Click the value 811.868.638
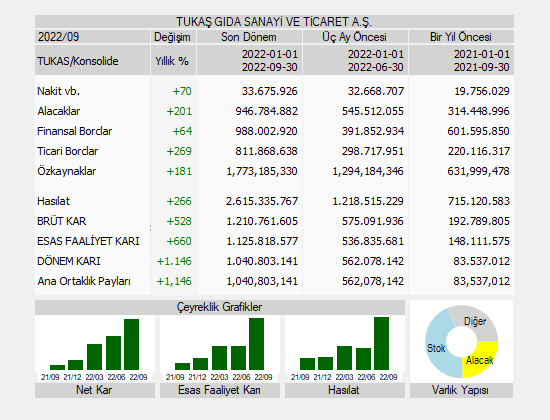Viewport: 550px width, 420px height. tap(267, 151)
